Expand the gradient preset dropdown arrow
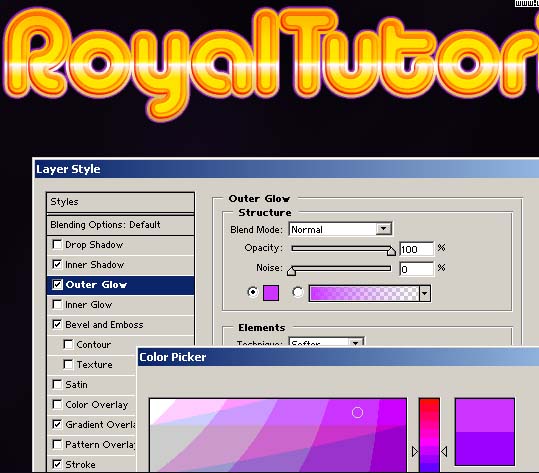This screenshot has width=539, height=473. 425,294
